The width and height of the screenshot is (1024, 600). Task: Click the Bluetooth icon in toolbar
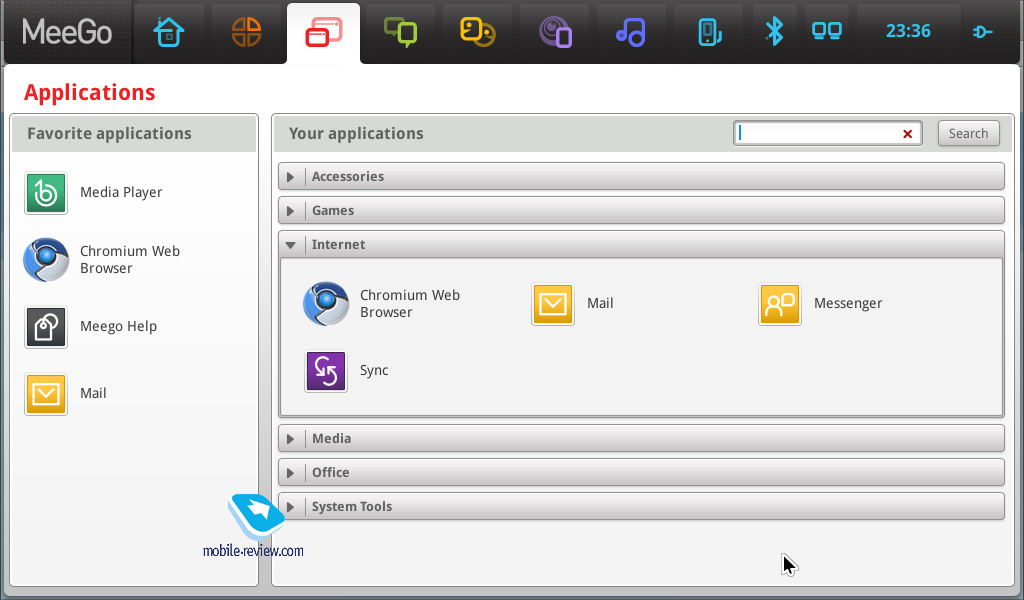point(775,31)
